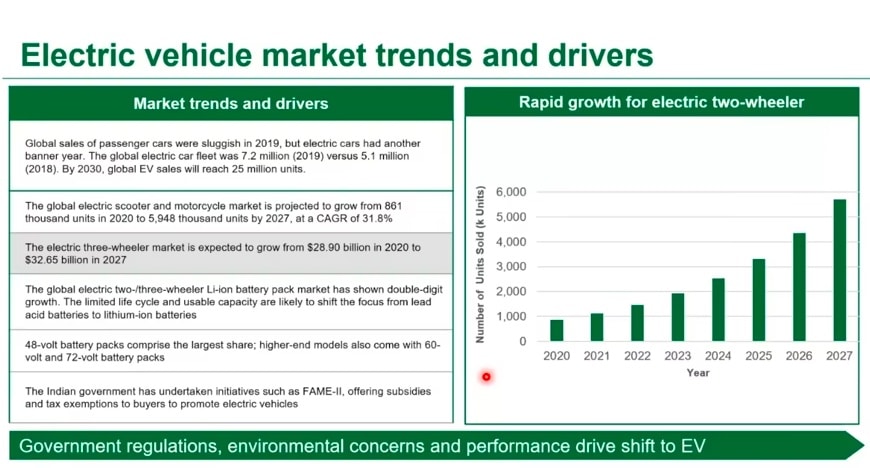Click the 'Year' x-axis title
Screen dimensions: 870x468
pos(698,373)
